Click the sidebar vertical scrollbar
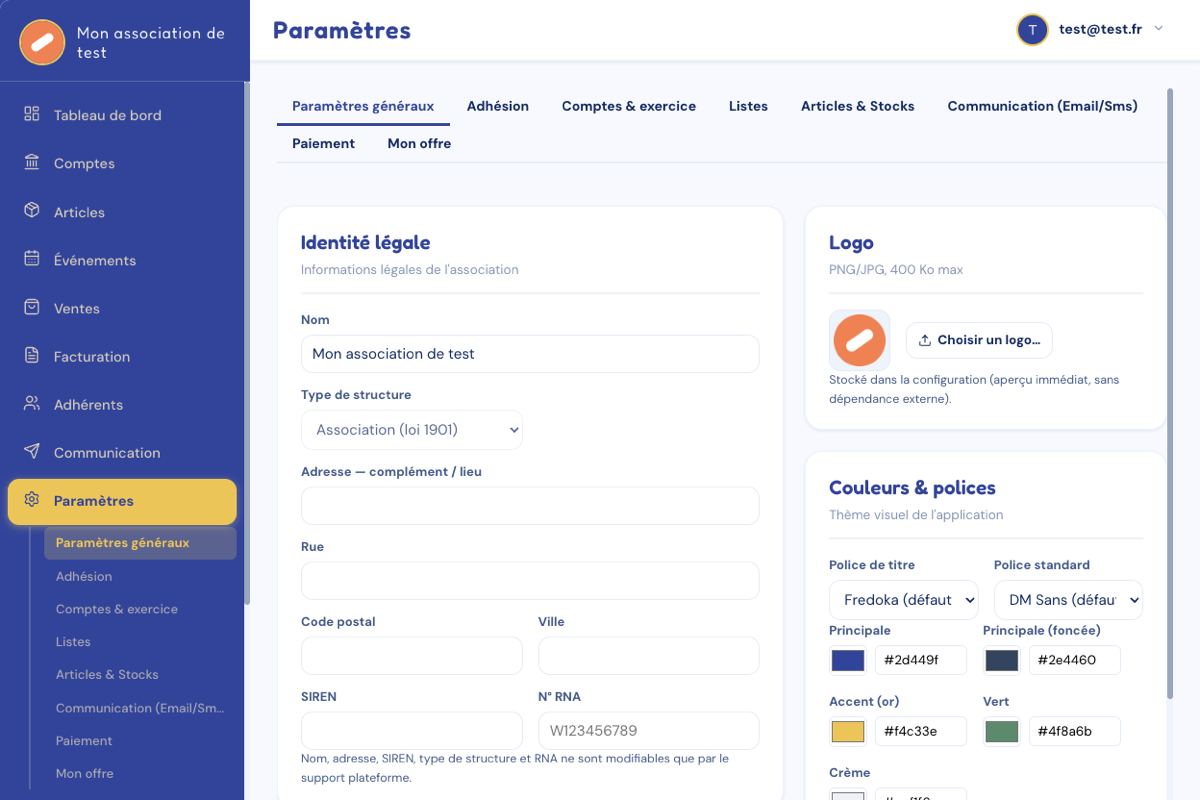The width and height of the screenshot is (1200, 800). tap(247, 343)
